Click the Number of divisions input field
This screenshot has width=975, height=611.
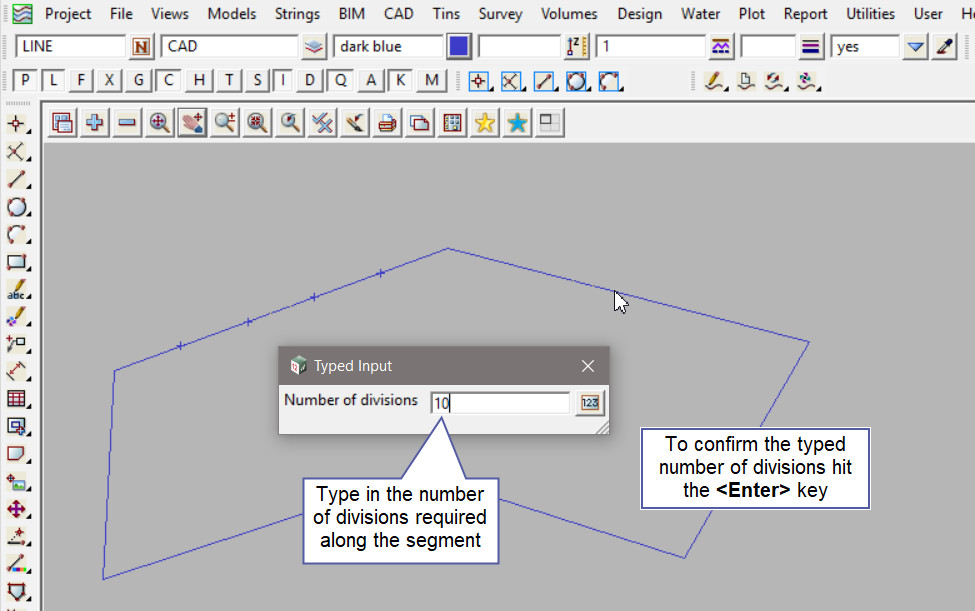tap(500, 403)
